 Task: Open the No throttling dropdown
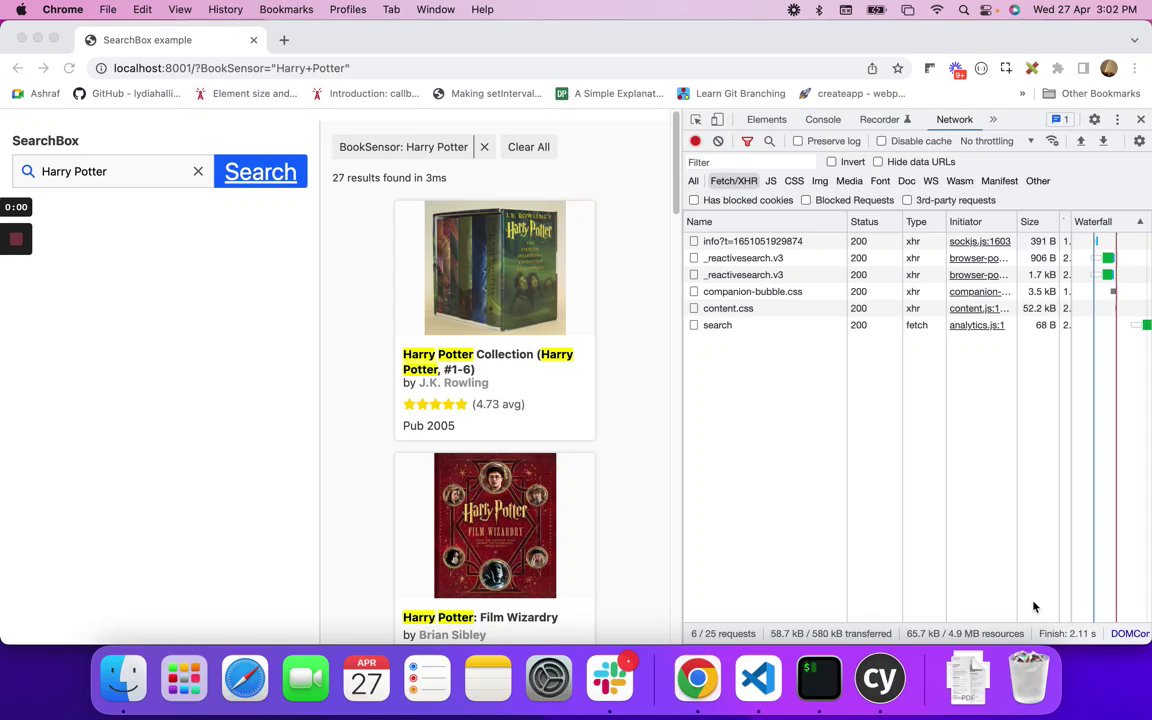tap(997, 141)
